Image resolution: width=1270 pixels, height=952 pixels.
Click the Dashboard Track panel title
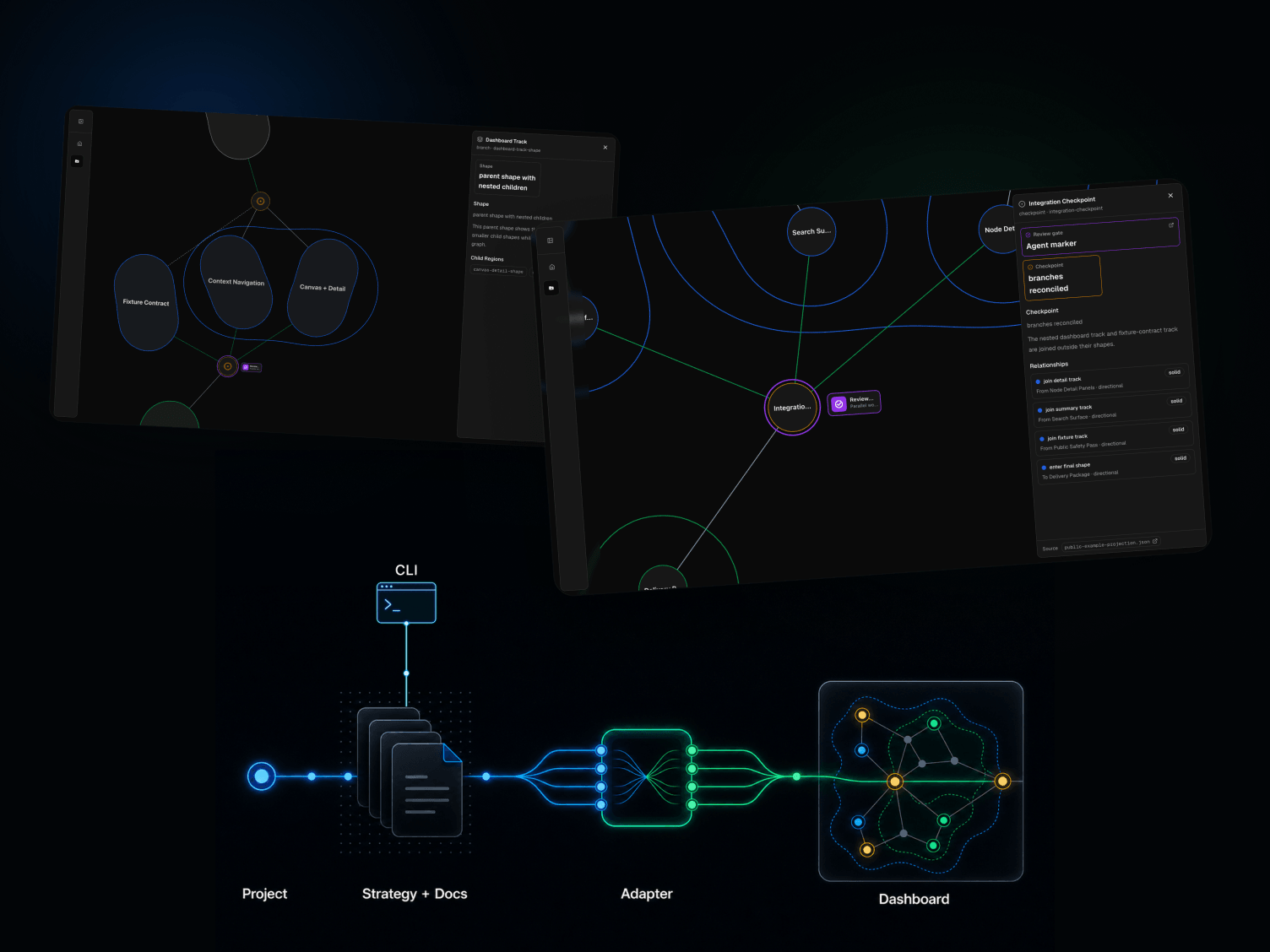coord(507,141)
